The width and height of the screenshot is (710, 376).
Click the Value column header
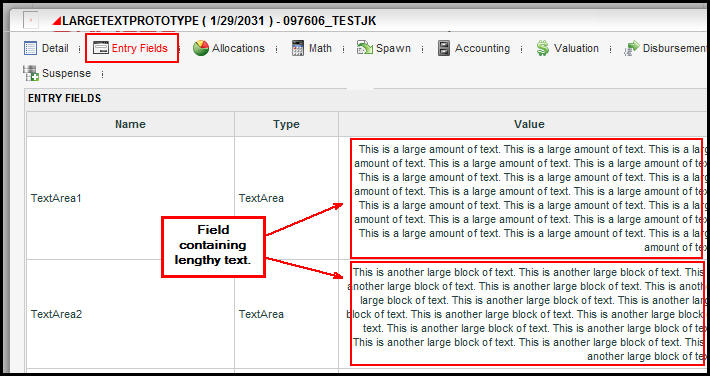(x=524, y=124)
